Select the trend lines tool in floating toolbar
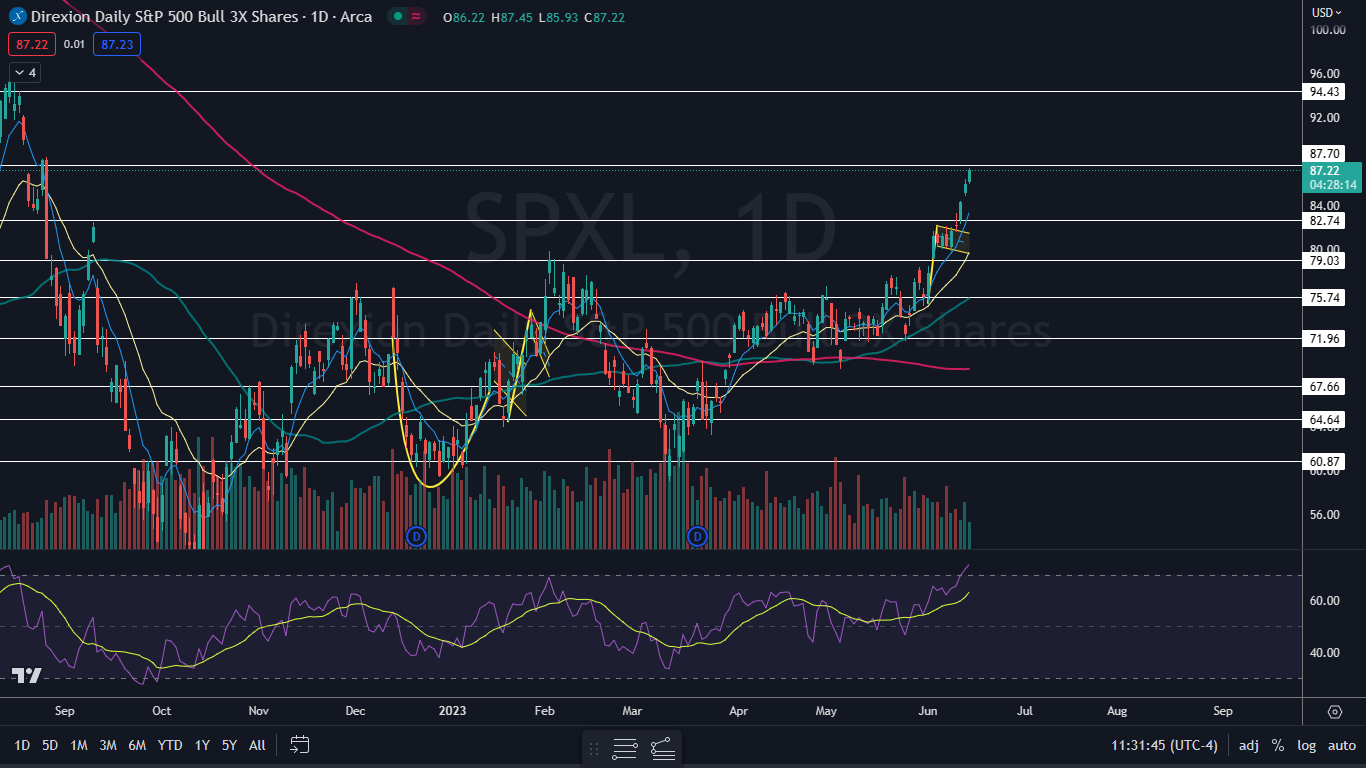1366x768 pixels. point(661,748)
